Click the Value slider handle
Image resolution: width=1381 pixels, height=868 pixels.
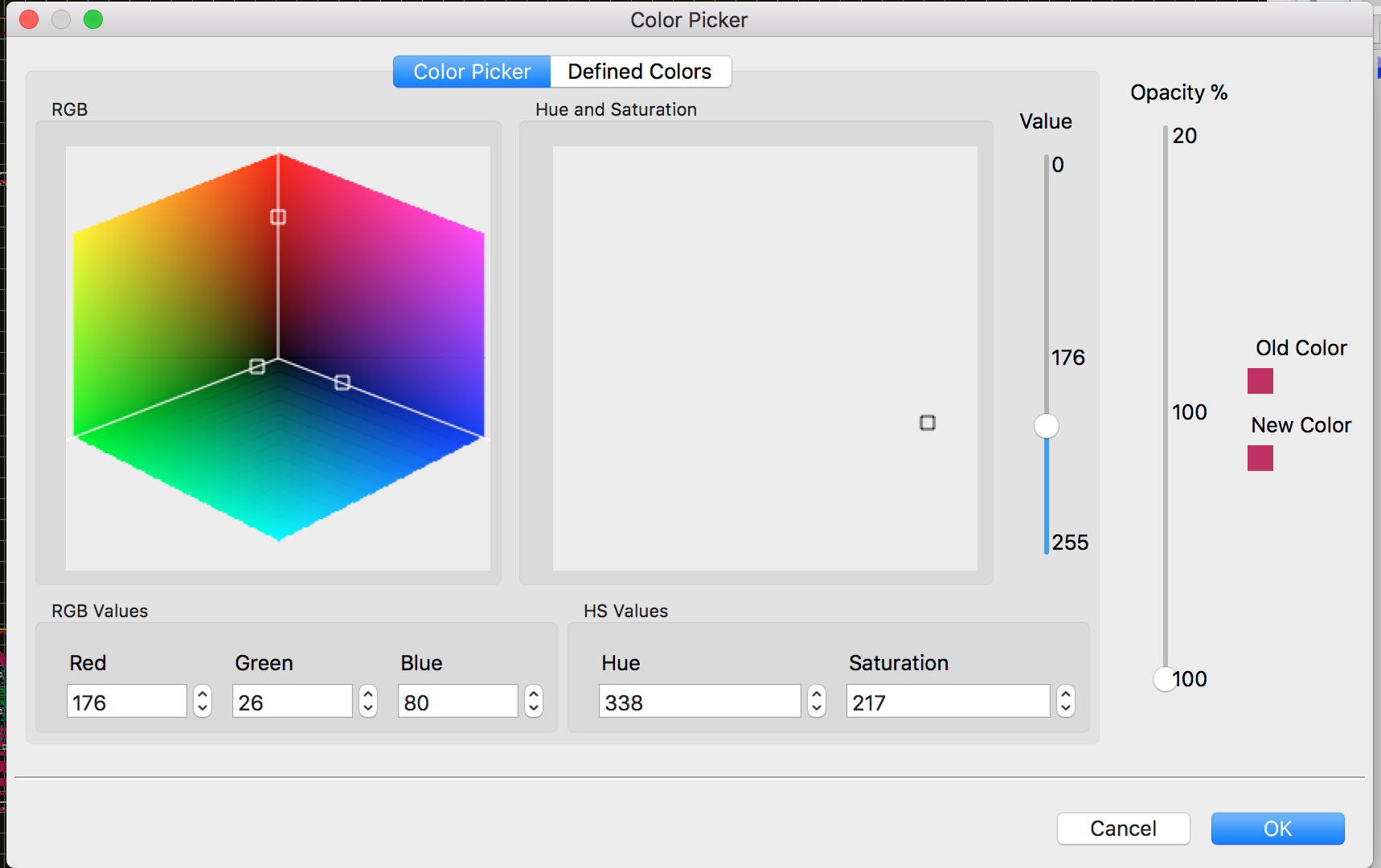(x=1047, y=426)
